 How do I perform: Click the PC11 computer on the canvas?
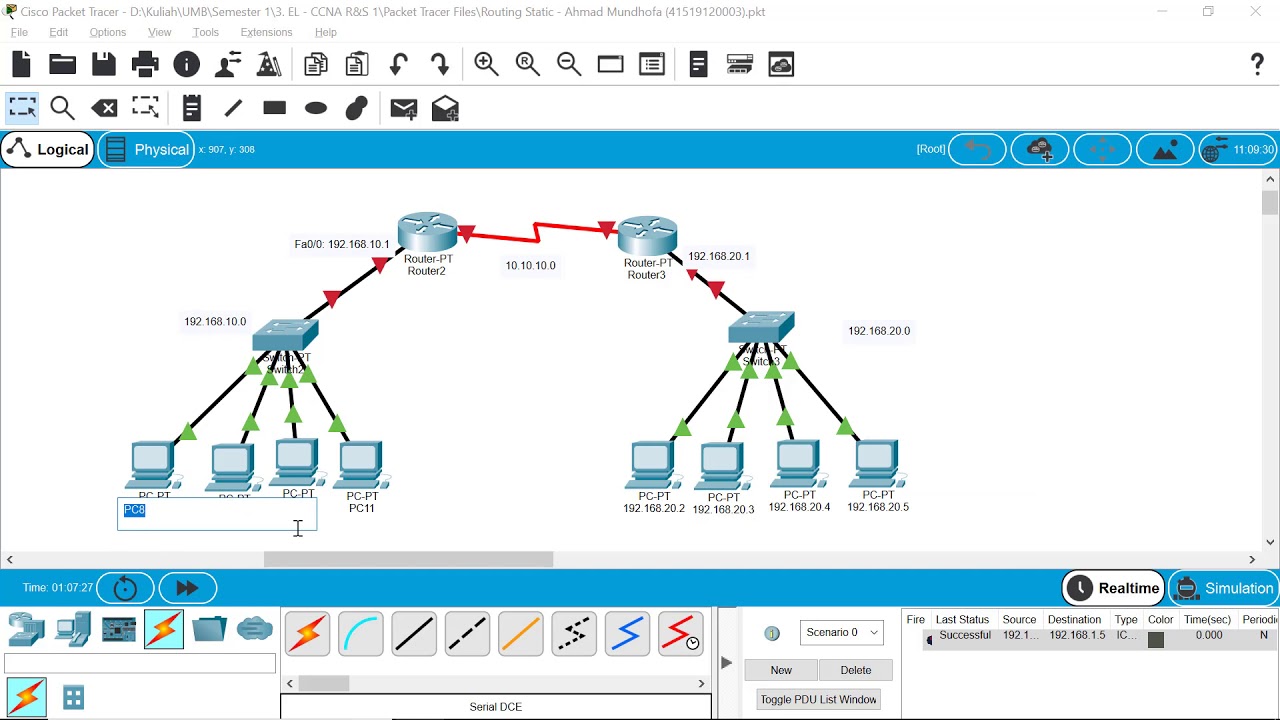point(361,464)
